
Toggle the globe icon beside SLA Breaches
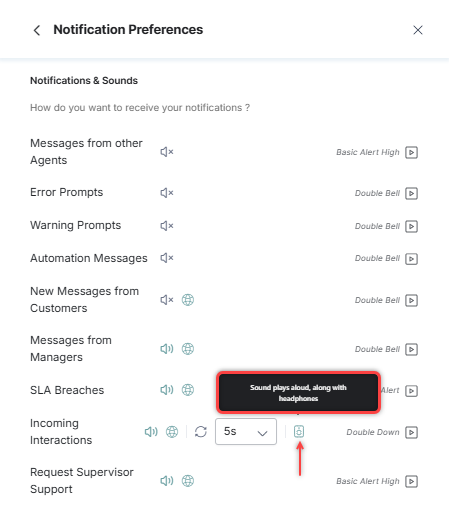point(188,390)
